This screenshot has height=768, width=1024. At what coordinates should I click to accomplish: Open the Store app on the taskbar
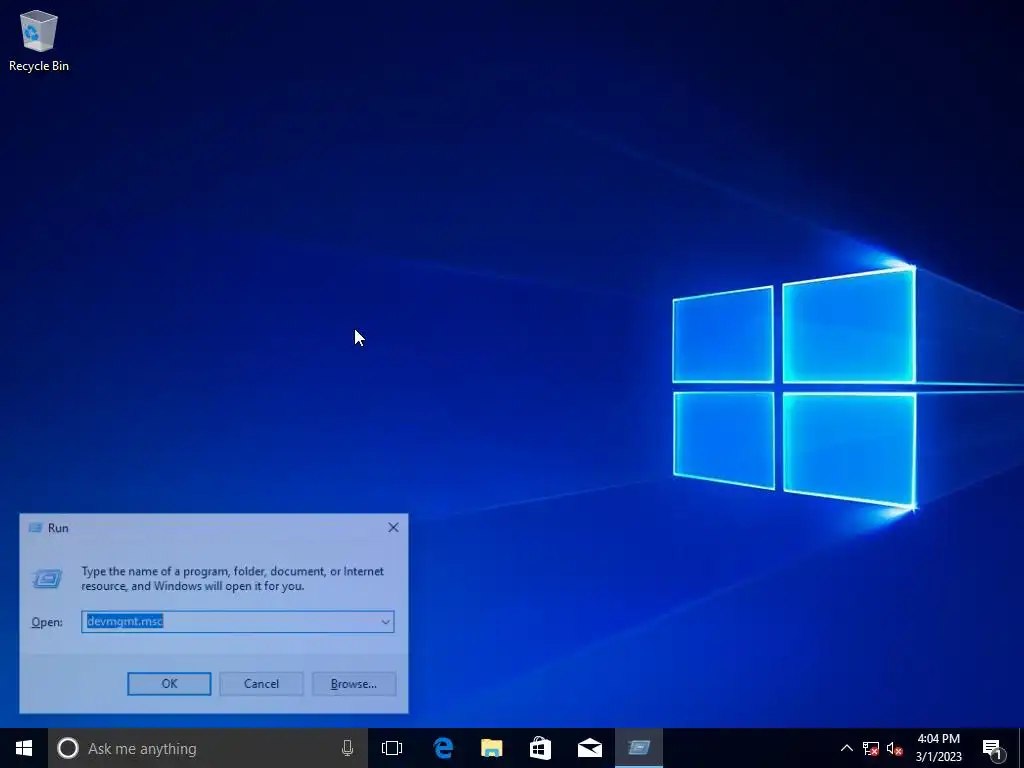pyautogui.click(x=541, y=748)
